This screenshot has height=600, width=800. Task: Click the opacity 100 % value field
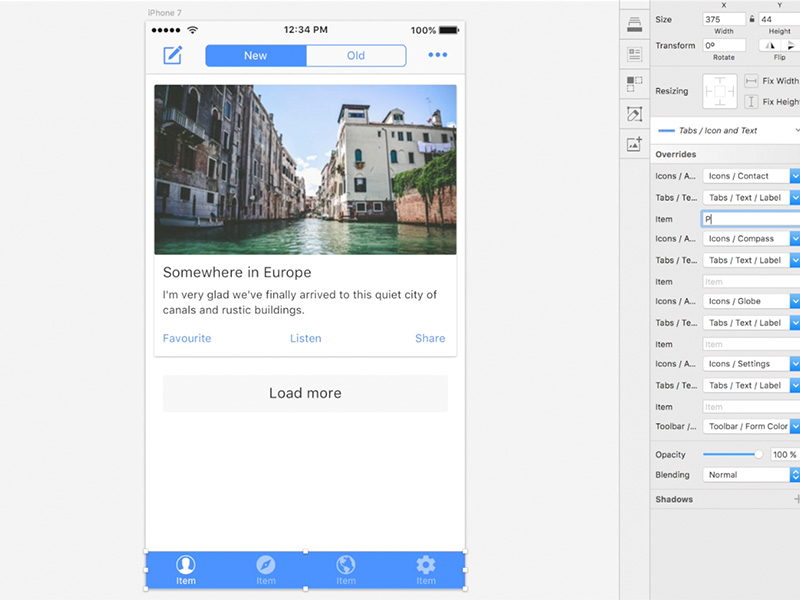click(785, 455)
